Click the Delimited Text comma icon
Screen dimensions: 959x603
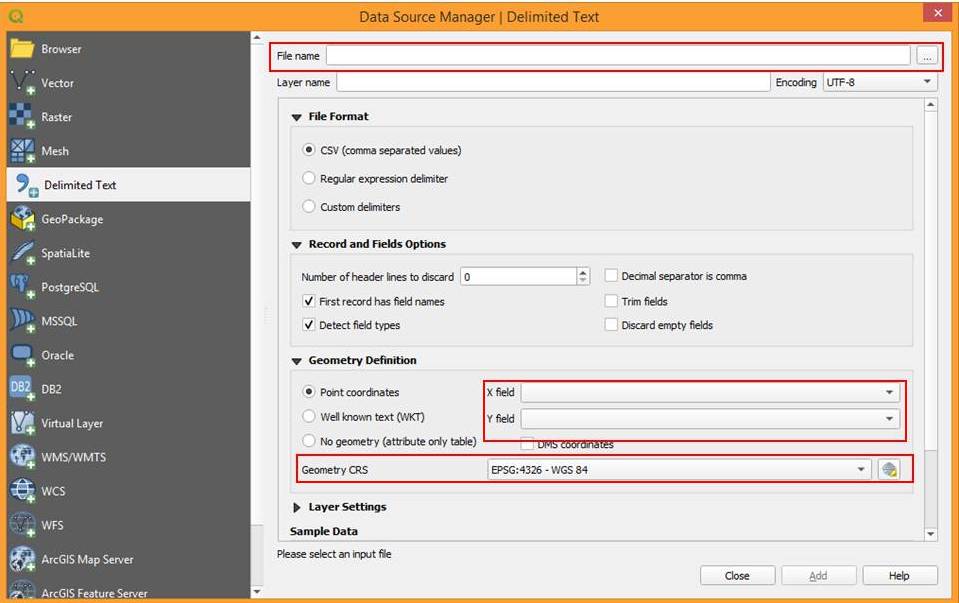click(26, 185)
